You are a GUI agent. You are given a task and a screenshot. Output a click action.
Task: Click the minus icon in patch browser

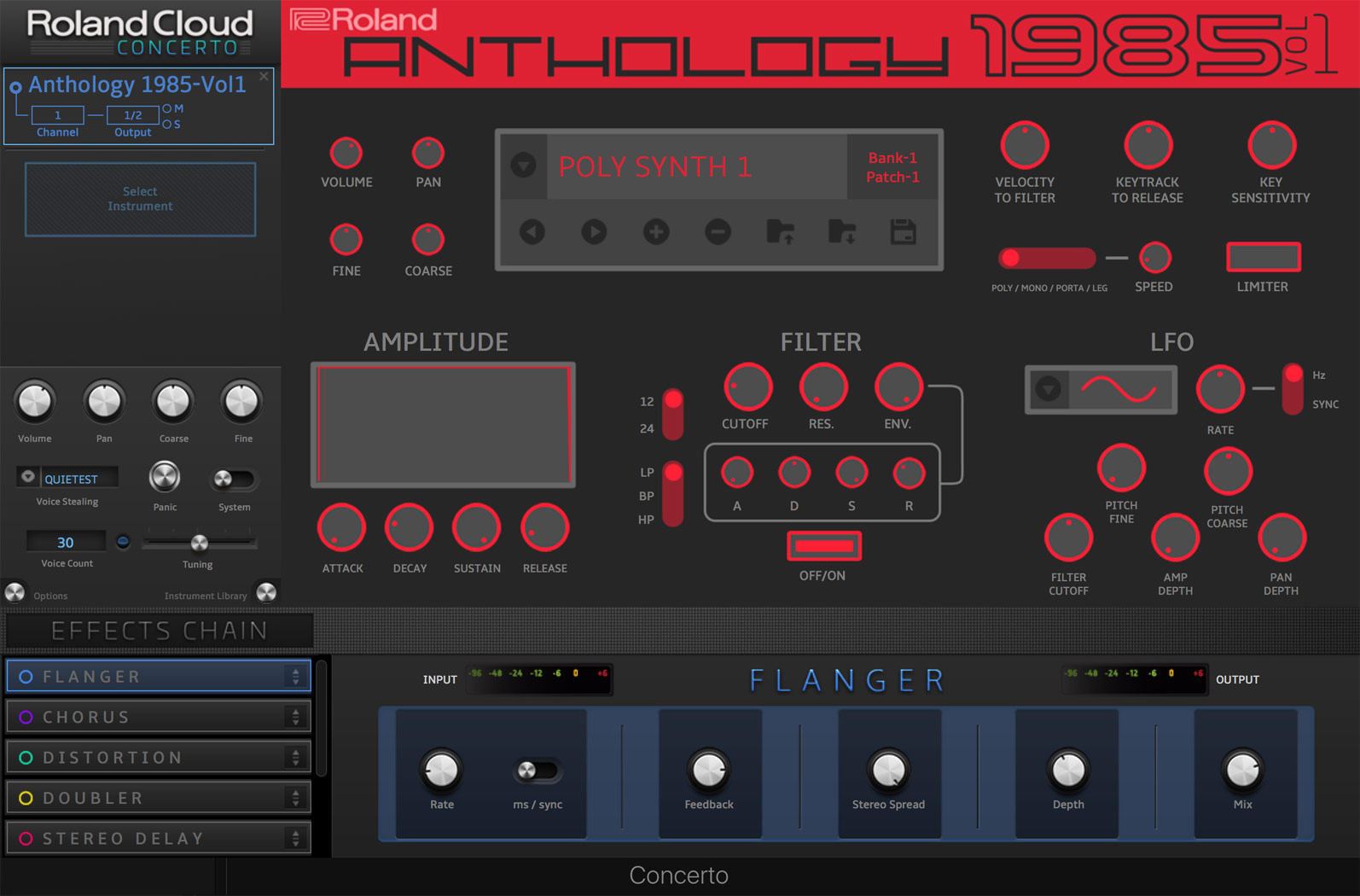718,231
